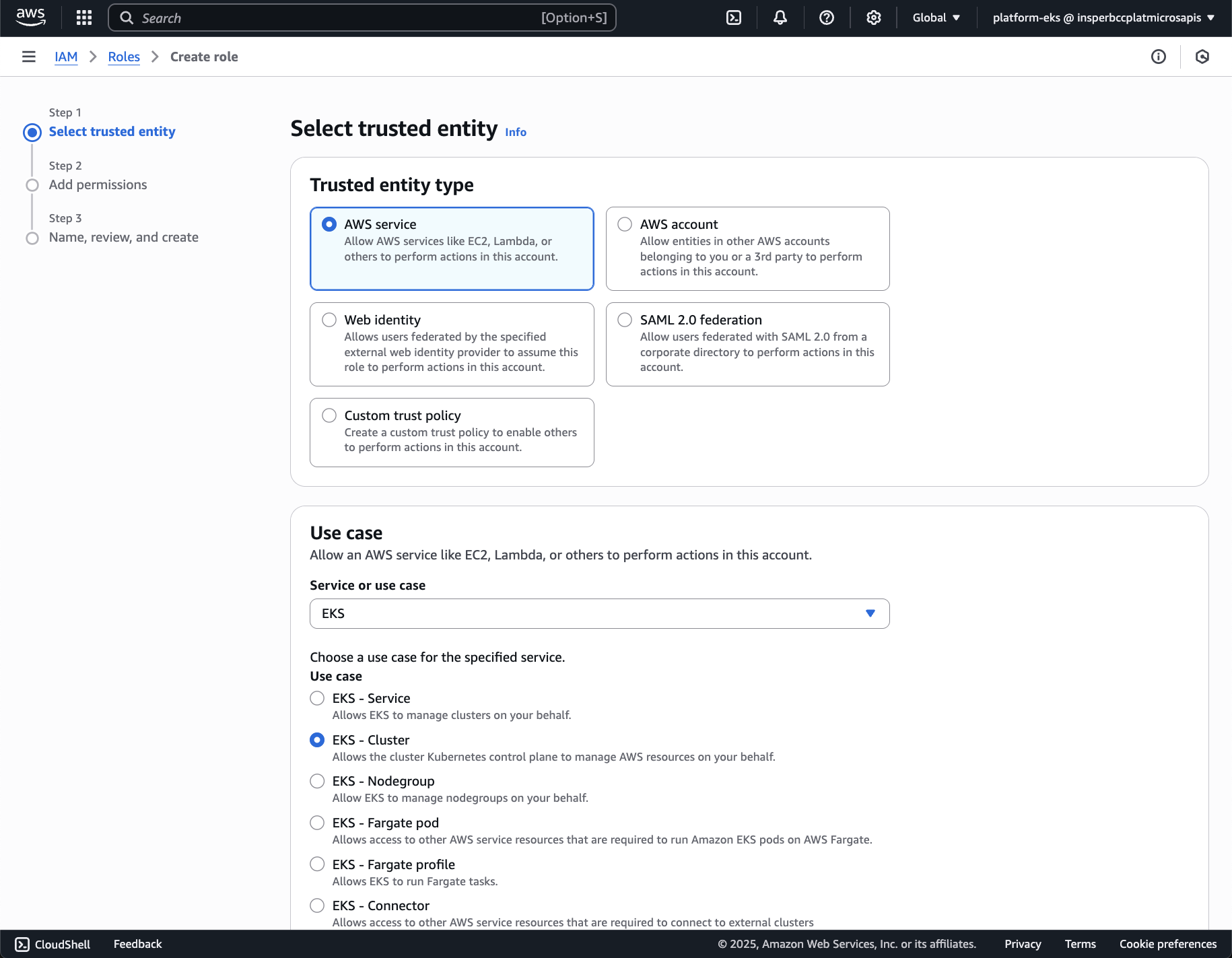The height and width of the screenshot is (958, 1232).
Task: Click the Info link beside heading
Action: pyautogui.click(x=516, y=132)
